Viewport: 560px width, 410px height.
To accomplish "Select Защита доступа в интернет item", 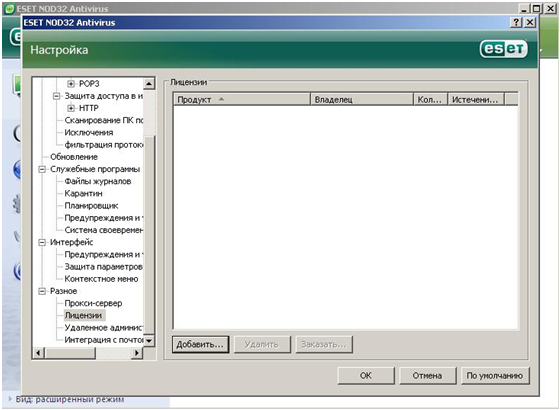I will coord(104,96).
